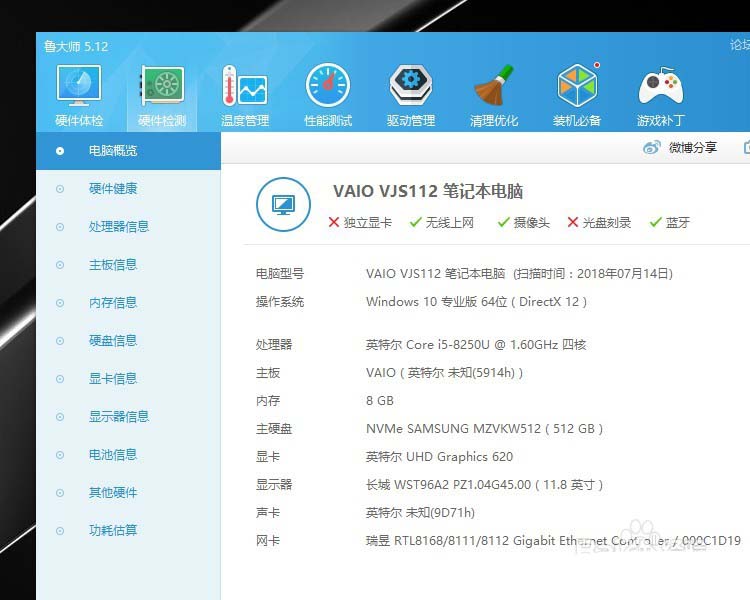Click the 操作系统 label

280,302
